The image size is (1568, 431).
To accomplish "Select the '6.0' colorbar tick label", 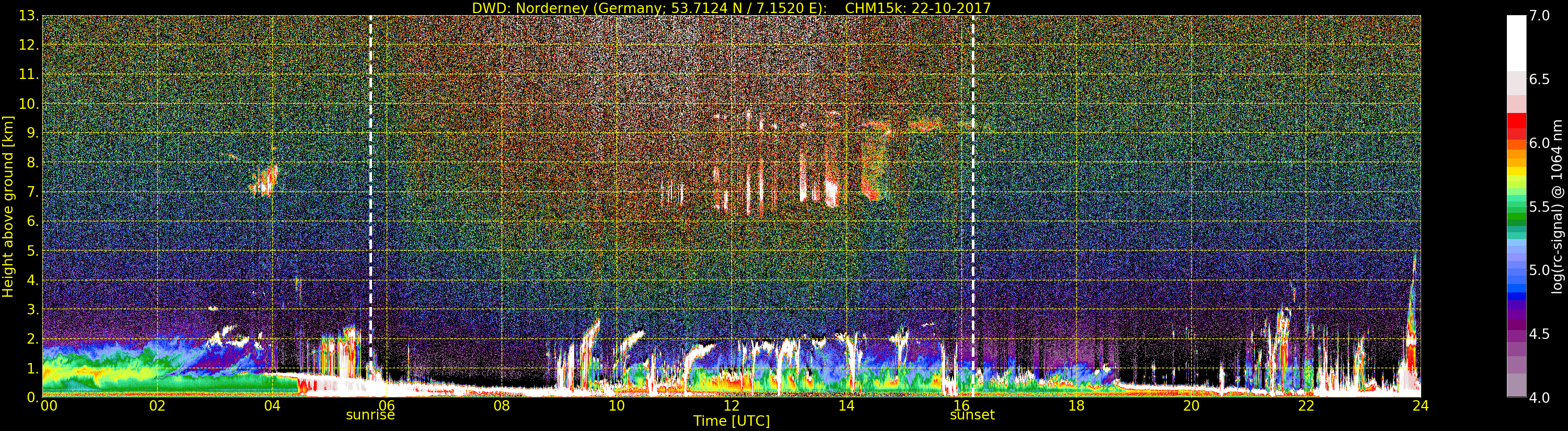I will pyautogui.click(x=1539, y=143).
